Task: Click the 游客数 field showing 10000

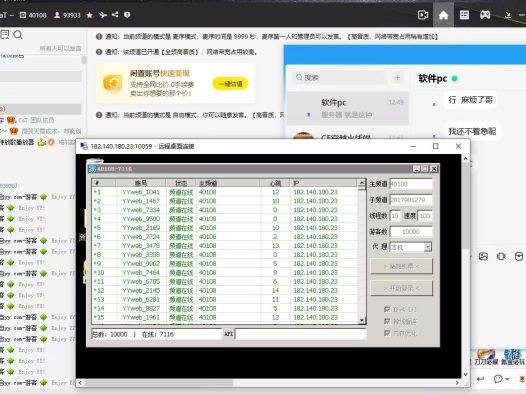Action: 411,231
